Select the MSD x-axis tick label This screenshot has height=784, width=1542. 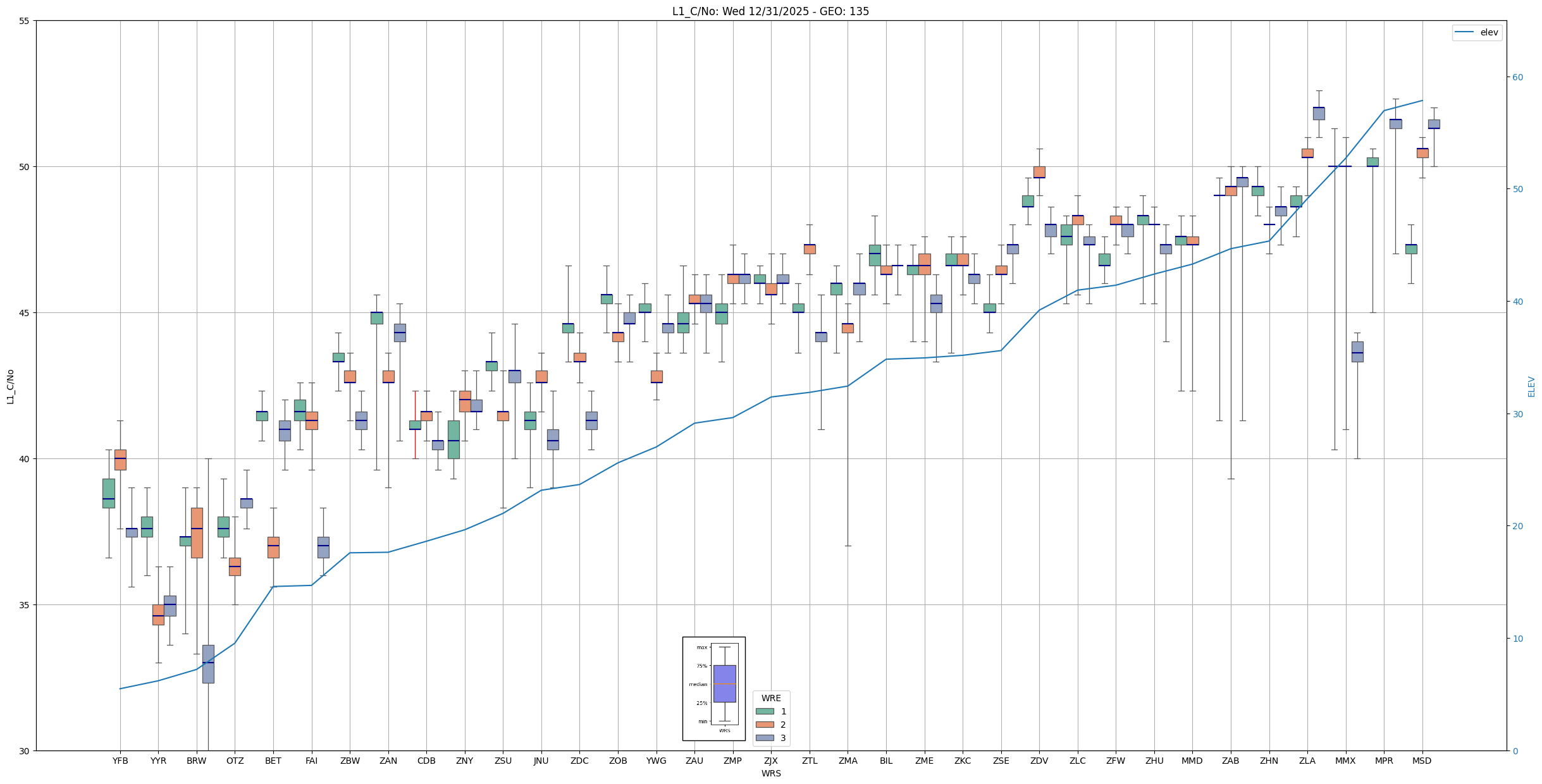point(1422,761)
